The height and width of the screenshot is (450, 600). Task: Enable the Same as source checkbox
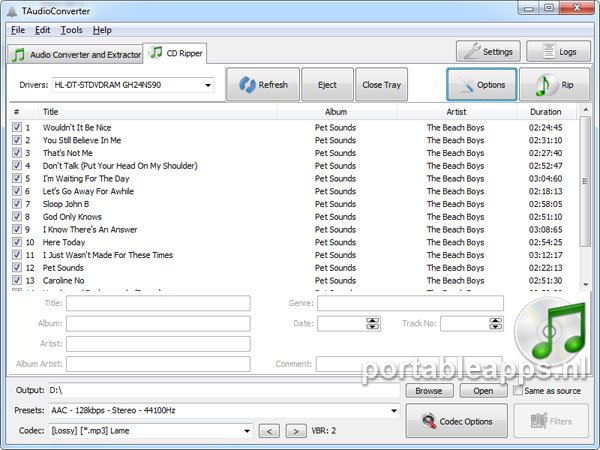click(515, 390)
